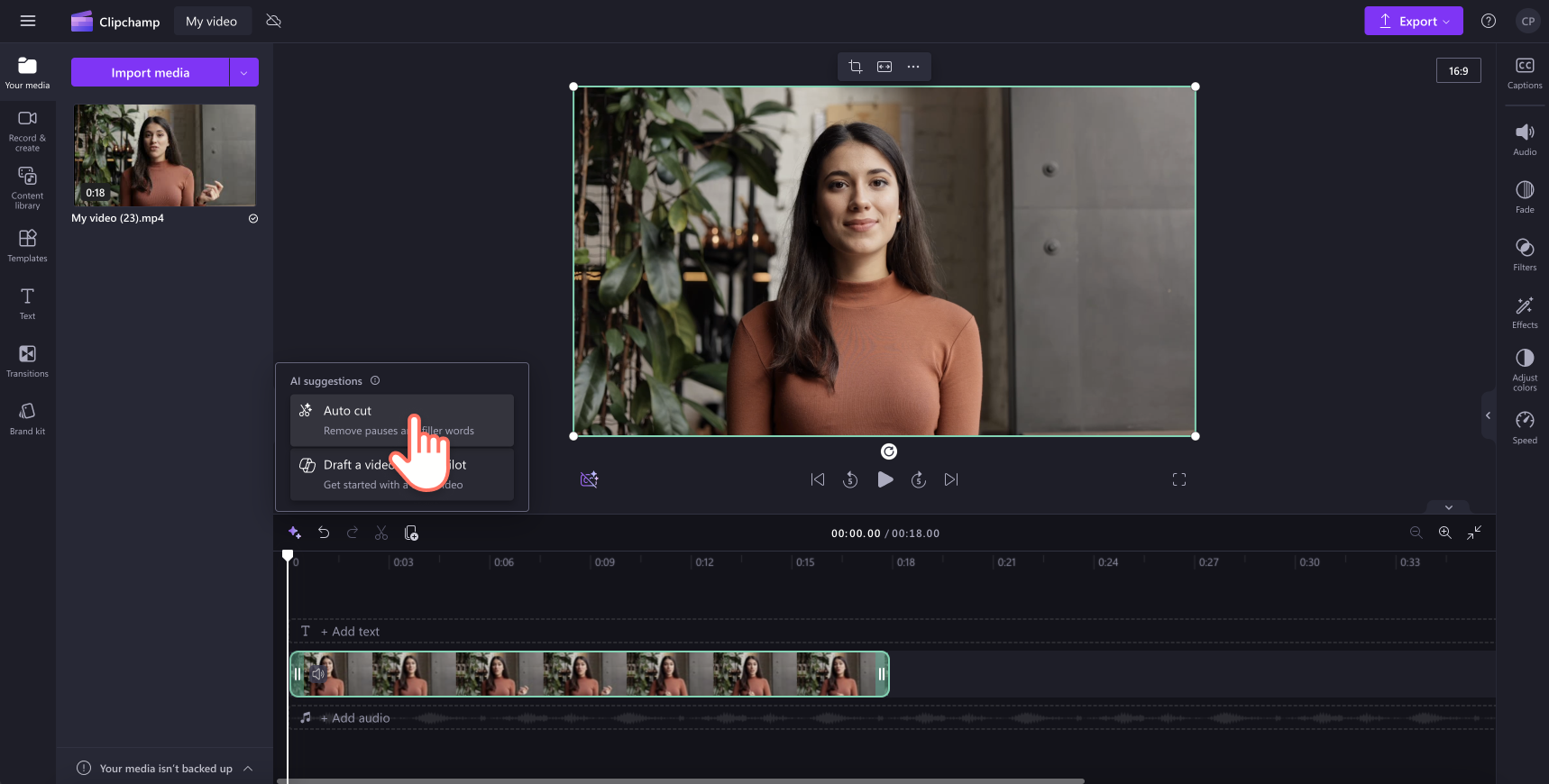1549x784 pixels.
Task: Click the playhead marker at timeline start
Action: click(x=288, y=555)
